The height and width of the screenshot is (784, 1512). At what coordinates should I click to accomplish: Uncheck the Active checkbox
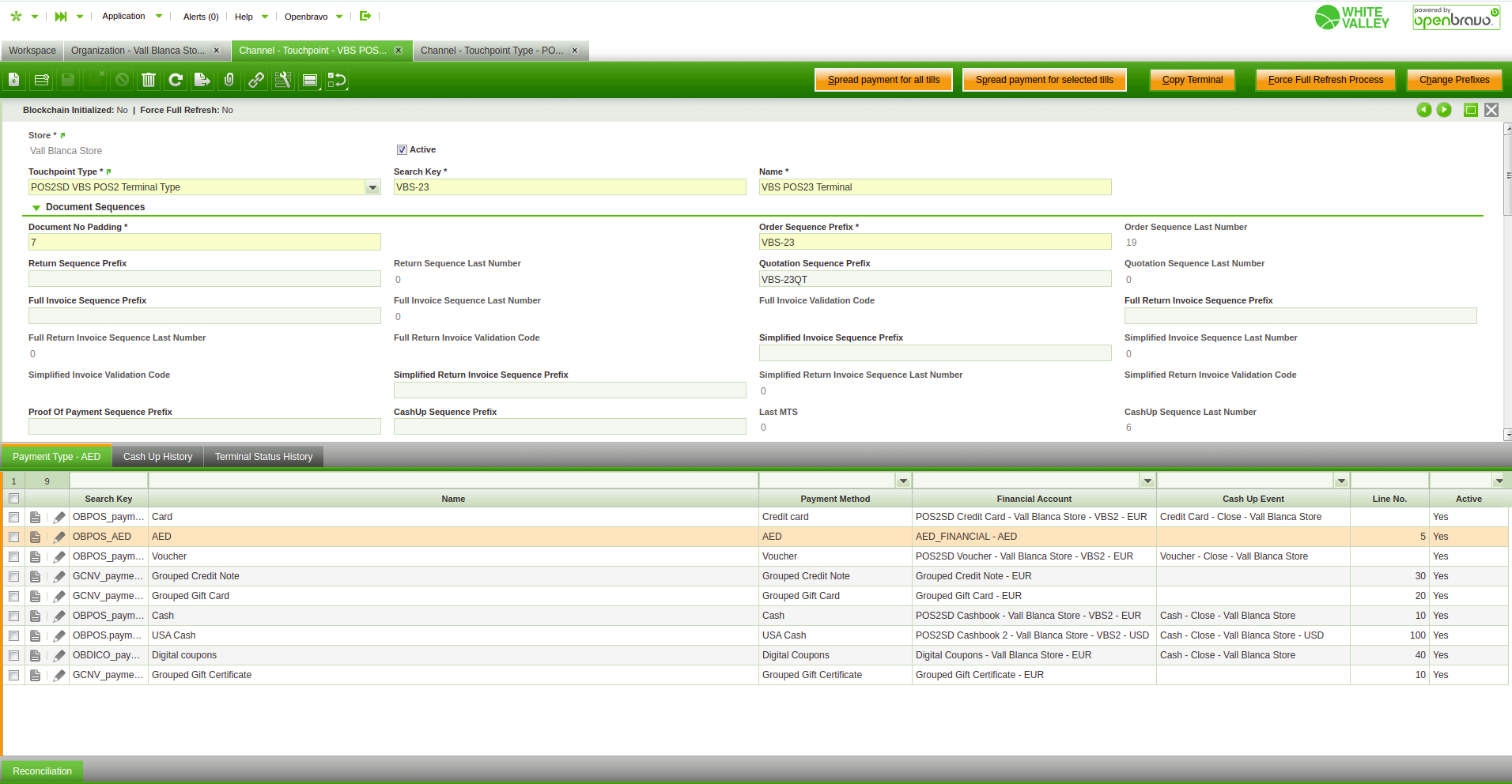402,150
